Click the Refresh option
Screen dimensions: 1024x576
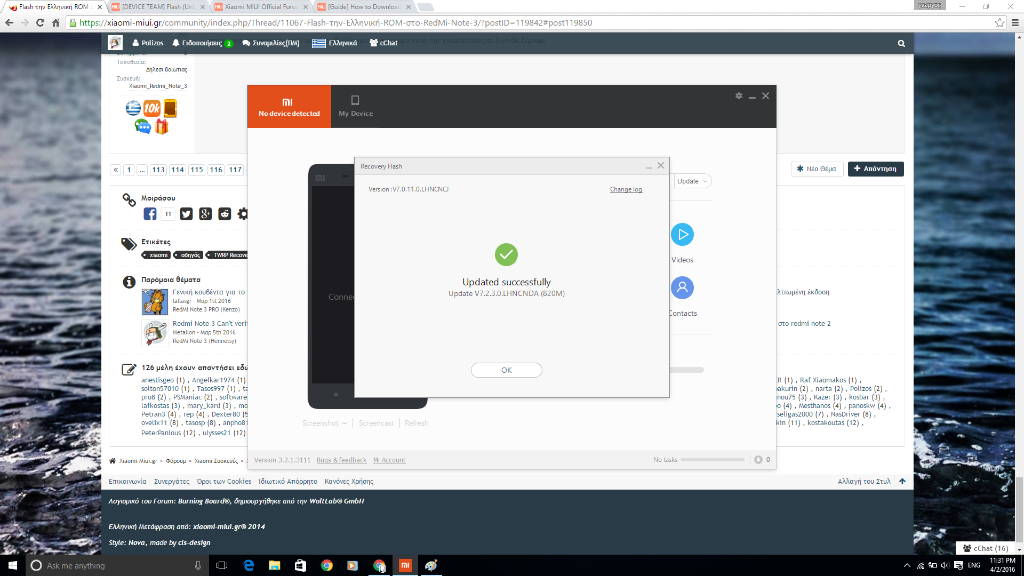point(416,423)
